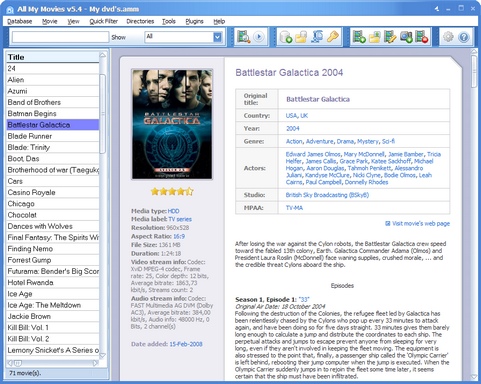Image resolution: width=481 pixels, height=384 pixels.
Task: Click the add movie film icon
Action: (x=359, y=37)
